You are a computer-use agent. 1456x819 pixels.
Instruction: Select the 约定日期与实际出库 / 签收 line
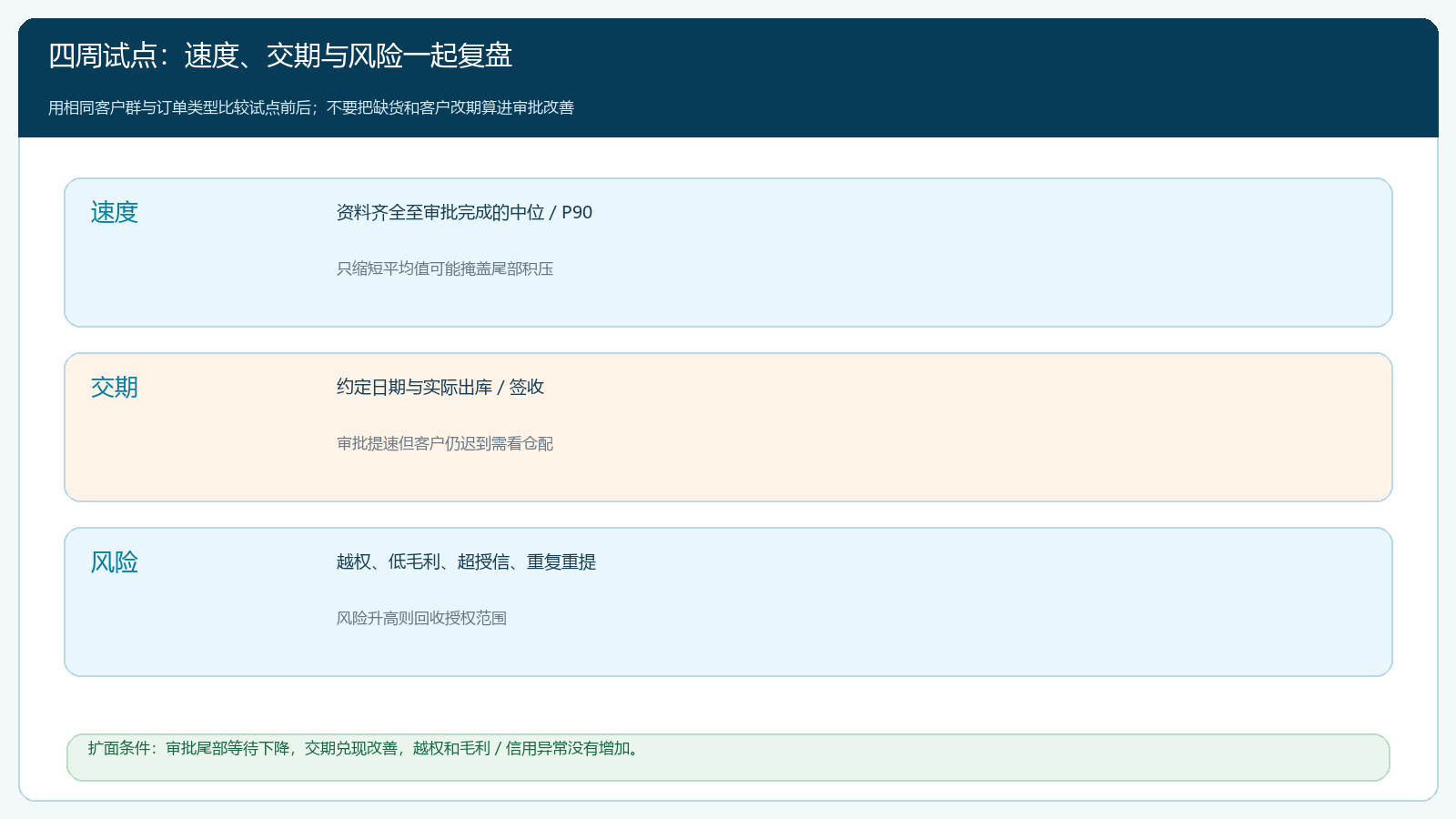[440, 387]
